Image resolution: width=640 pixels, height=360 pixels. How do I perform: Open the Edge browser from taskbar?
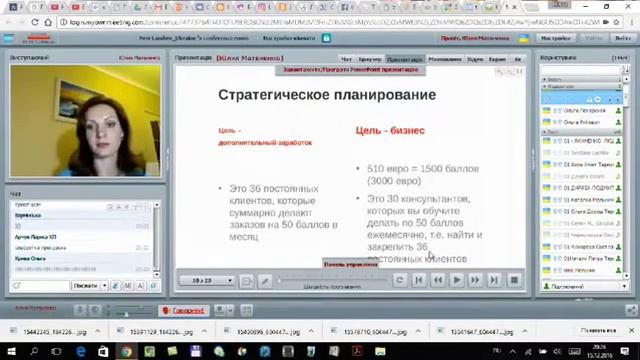click(81, 351)
